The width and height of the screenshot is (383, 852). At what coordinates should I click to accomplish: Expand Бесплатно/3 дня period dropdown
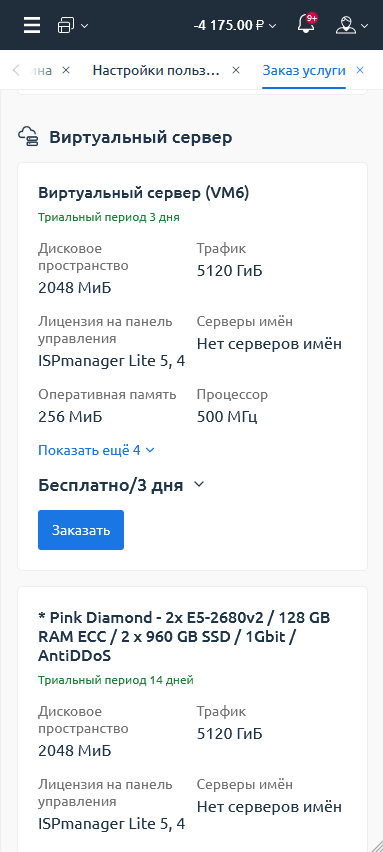click(199, 484)
